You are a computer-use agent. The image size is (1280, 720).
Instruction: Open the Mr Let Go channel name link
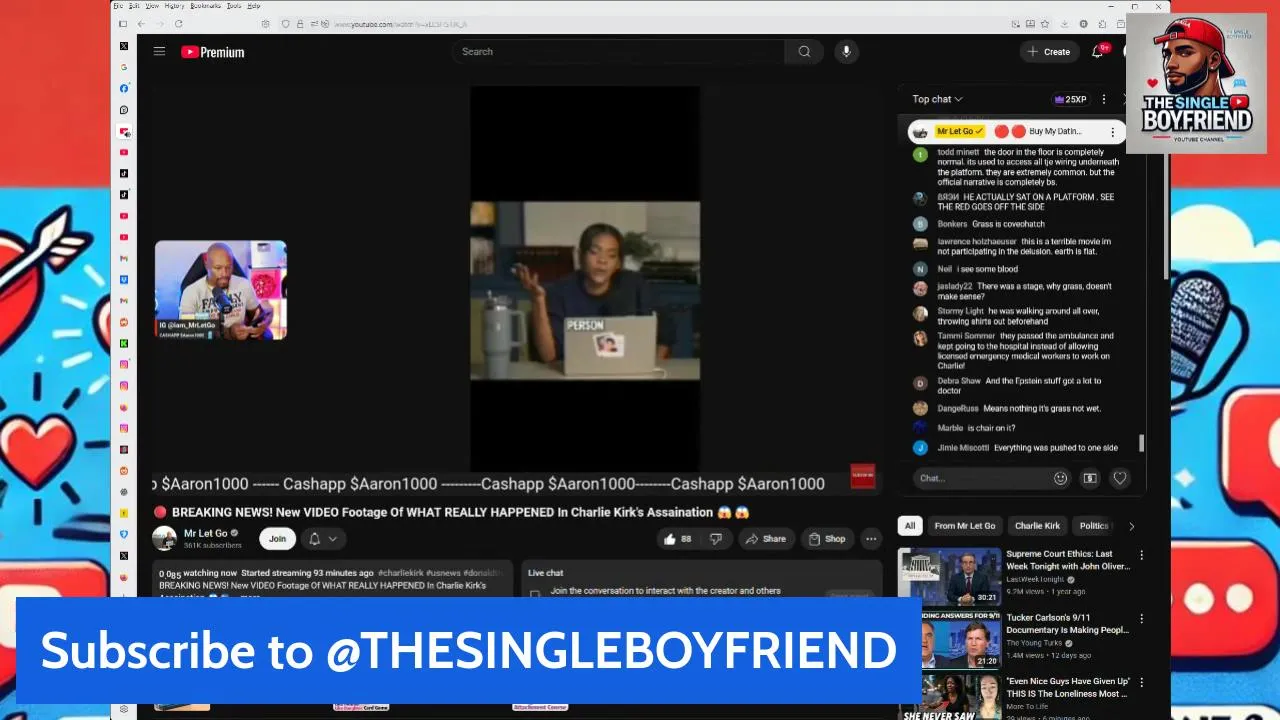tap(205, 533)
